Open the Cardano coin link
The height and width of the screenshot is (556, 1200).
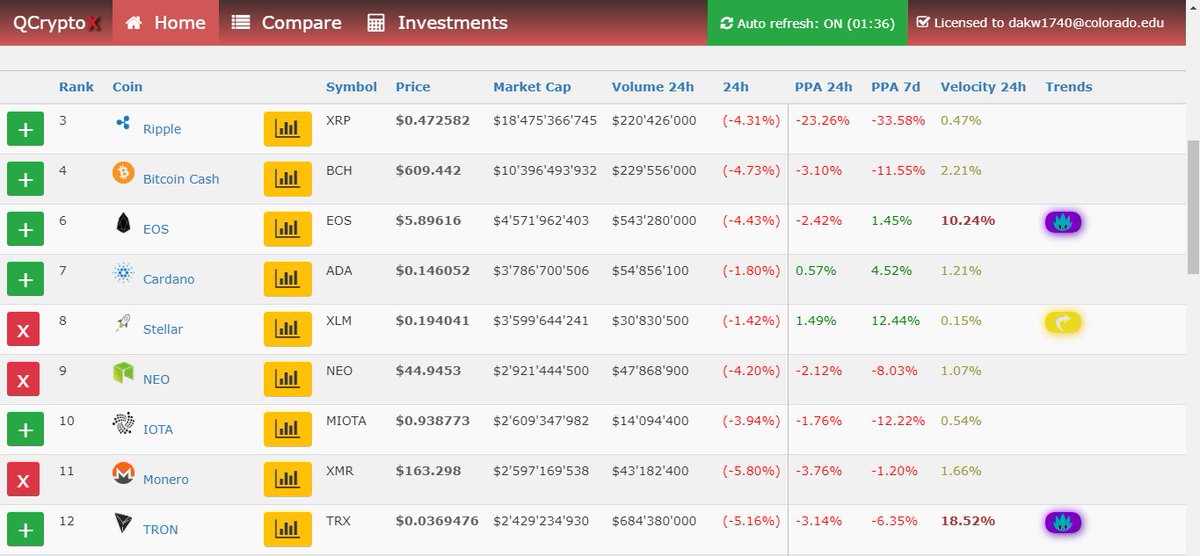168,279
